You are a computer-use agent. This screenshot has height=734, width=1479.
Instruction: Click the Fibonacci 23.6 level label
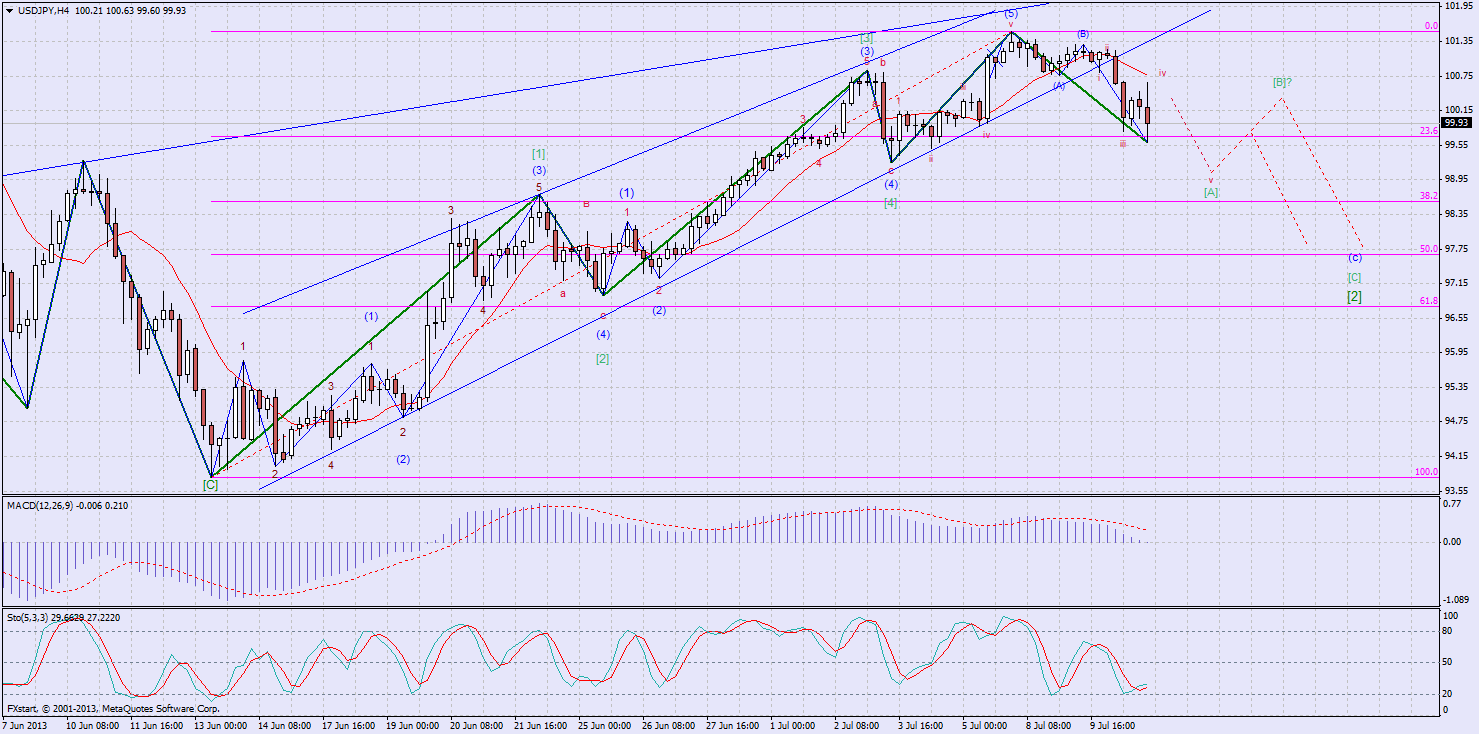(x=1428, y=131)
